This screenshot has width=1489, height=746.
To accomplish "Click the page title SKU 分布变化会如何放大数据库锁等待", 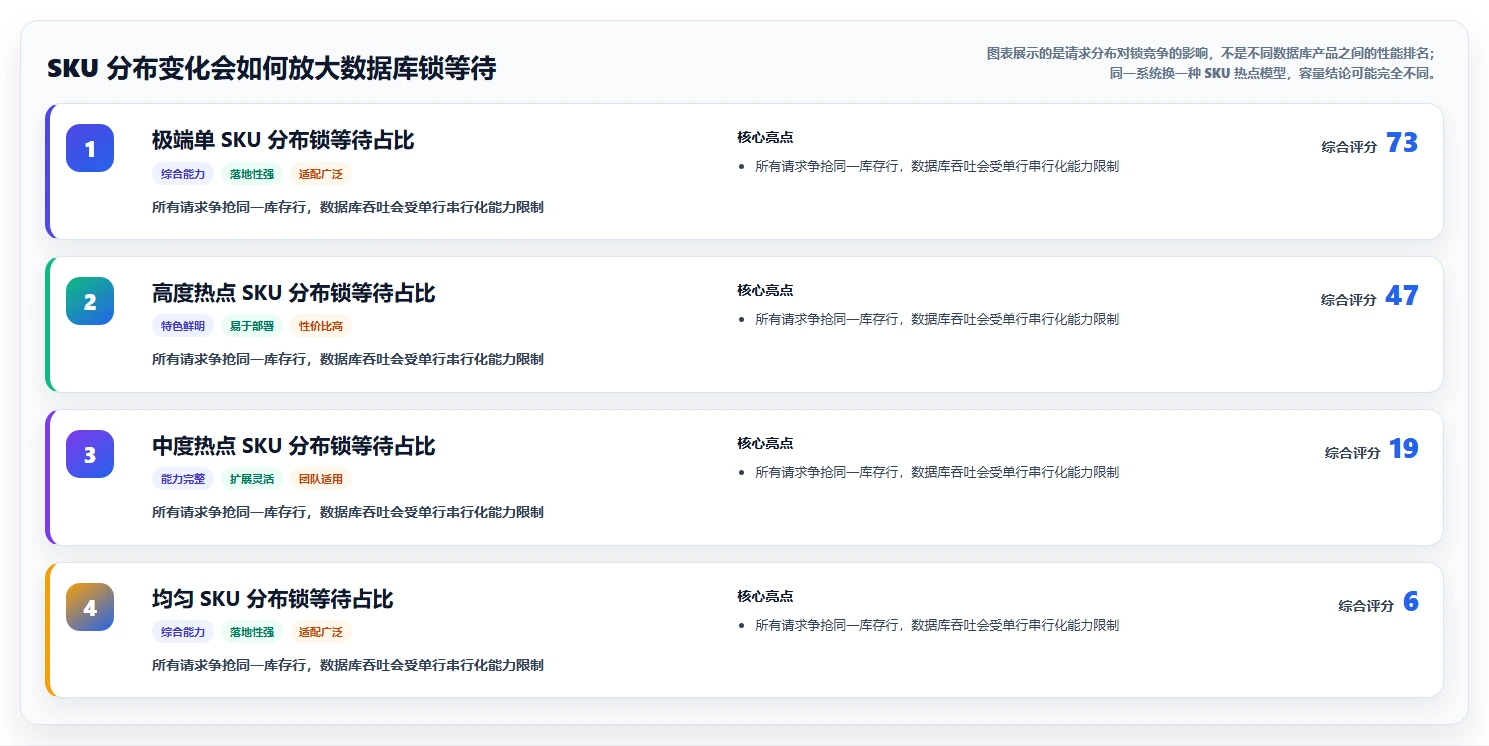I will pyautogui.click(x=272, y=69).
